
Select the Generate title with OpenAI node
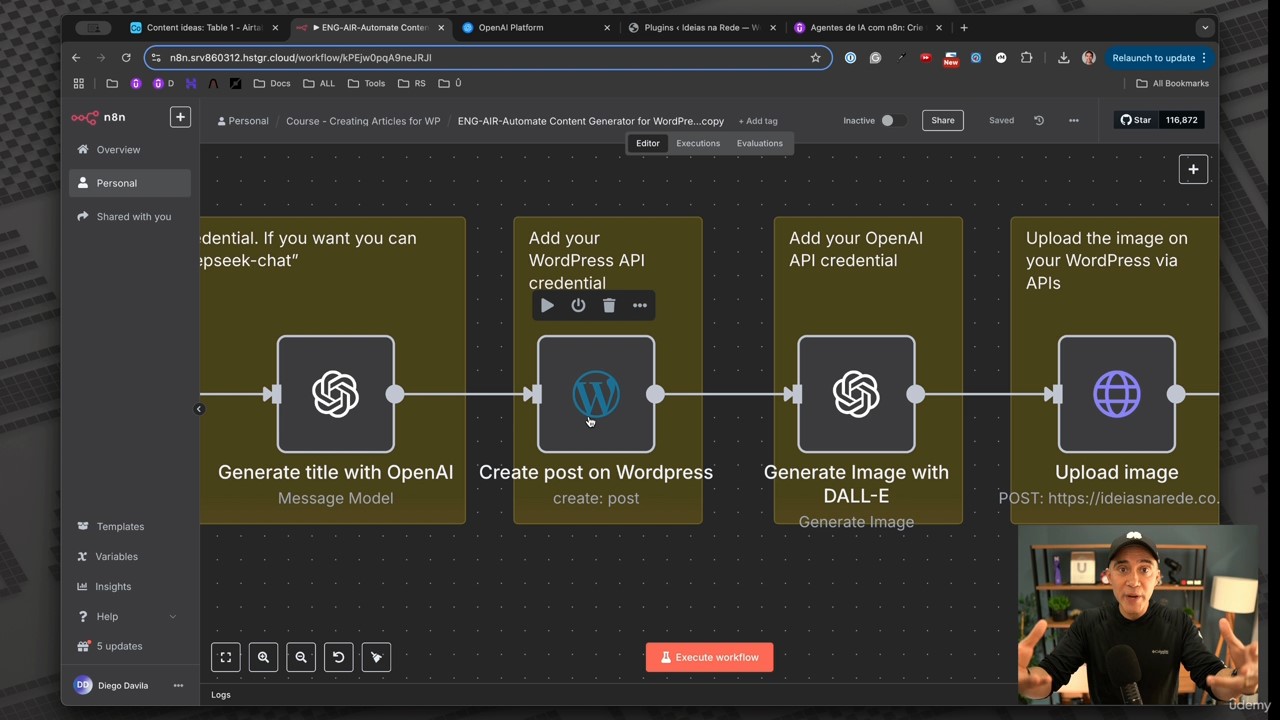[336, 394]
